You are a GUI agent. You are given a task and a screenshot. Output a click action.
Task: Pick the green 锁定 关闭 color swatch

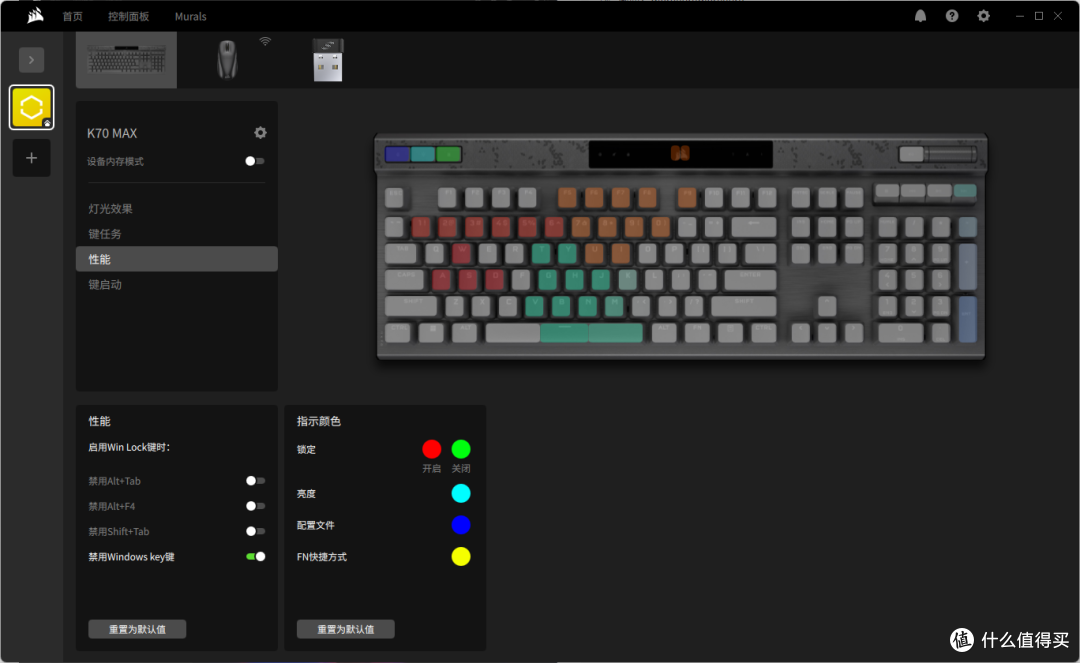tap(461, 449)
